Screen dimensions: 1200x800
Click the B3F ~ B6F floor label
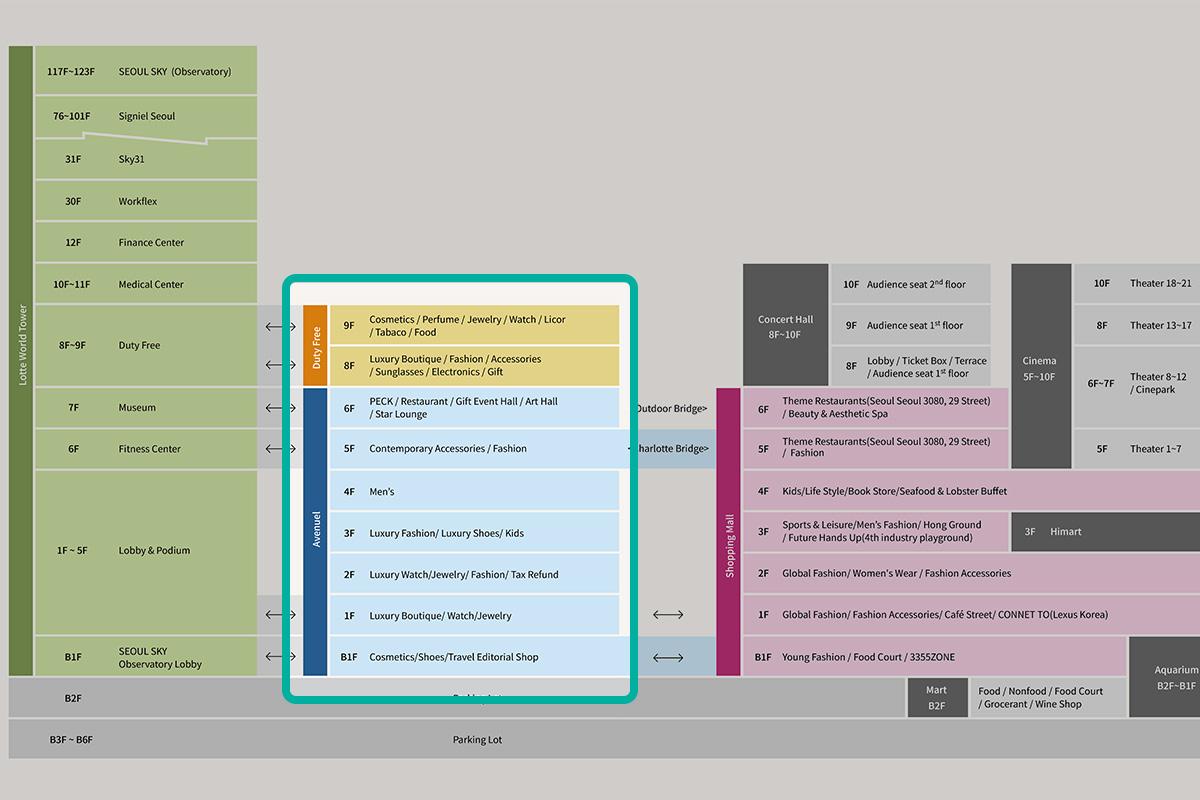(71, 740)
